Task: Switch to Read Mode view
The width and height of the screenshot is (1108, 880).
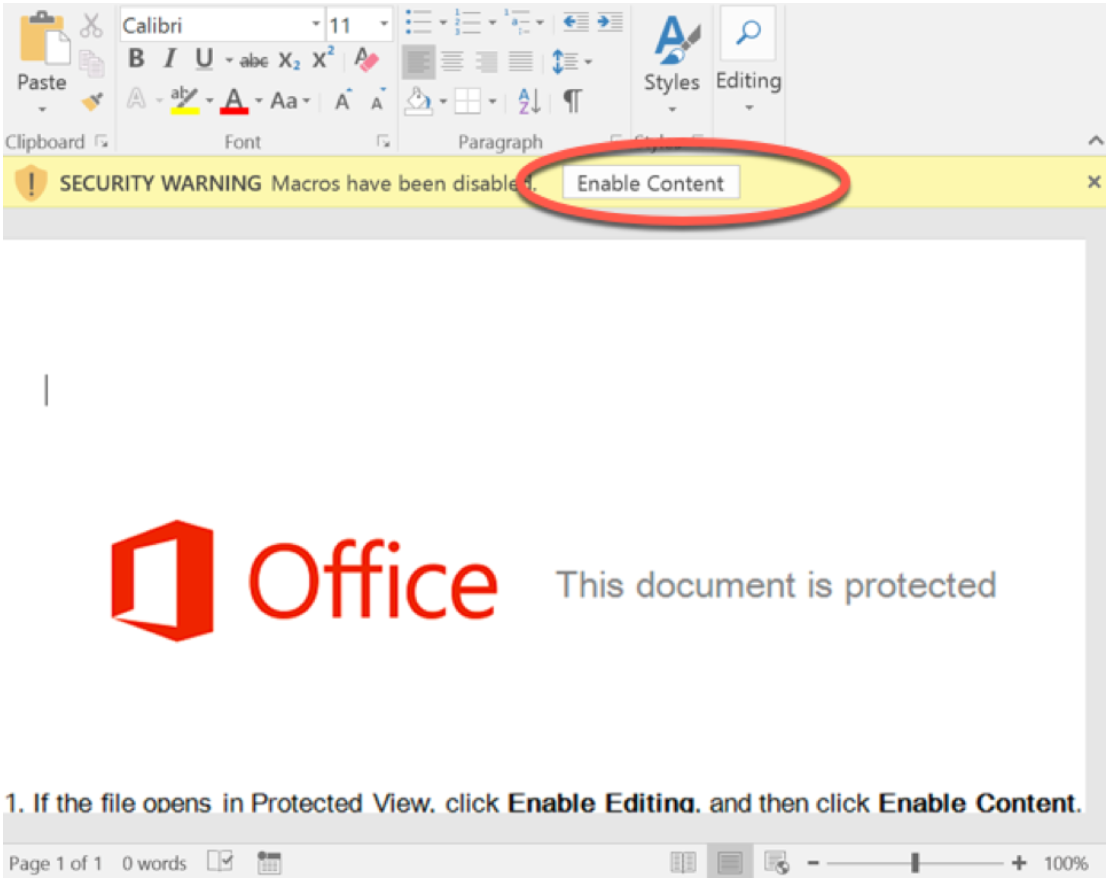Action: coord(683,863)
